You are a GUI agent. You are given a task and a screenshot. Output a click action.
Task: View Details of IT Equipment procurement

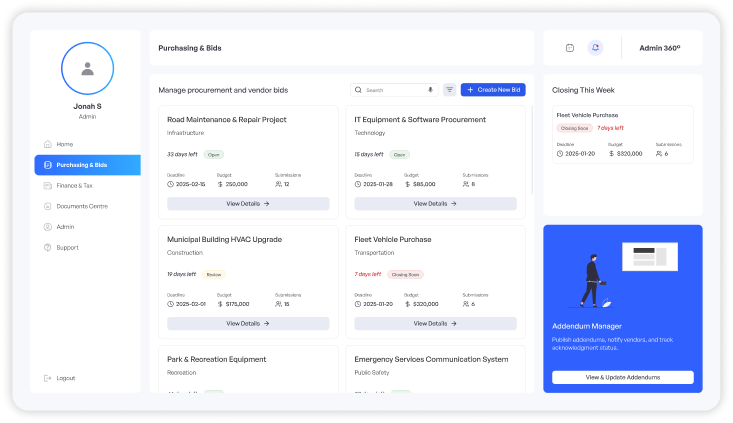pos(435,204)
